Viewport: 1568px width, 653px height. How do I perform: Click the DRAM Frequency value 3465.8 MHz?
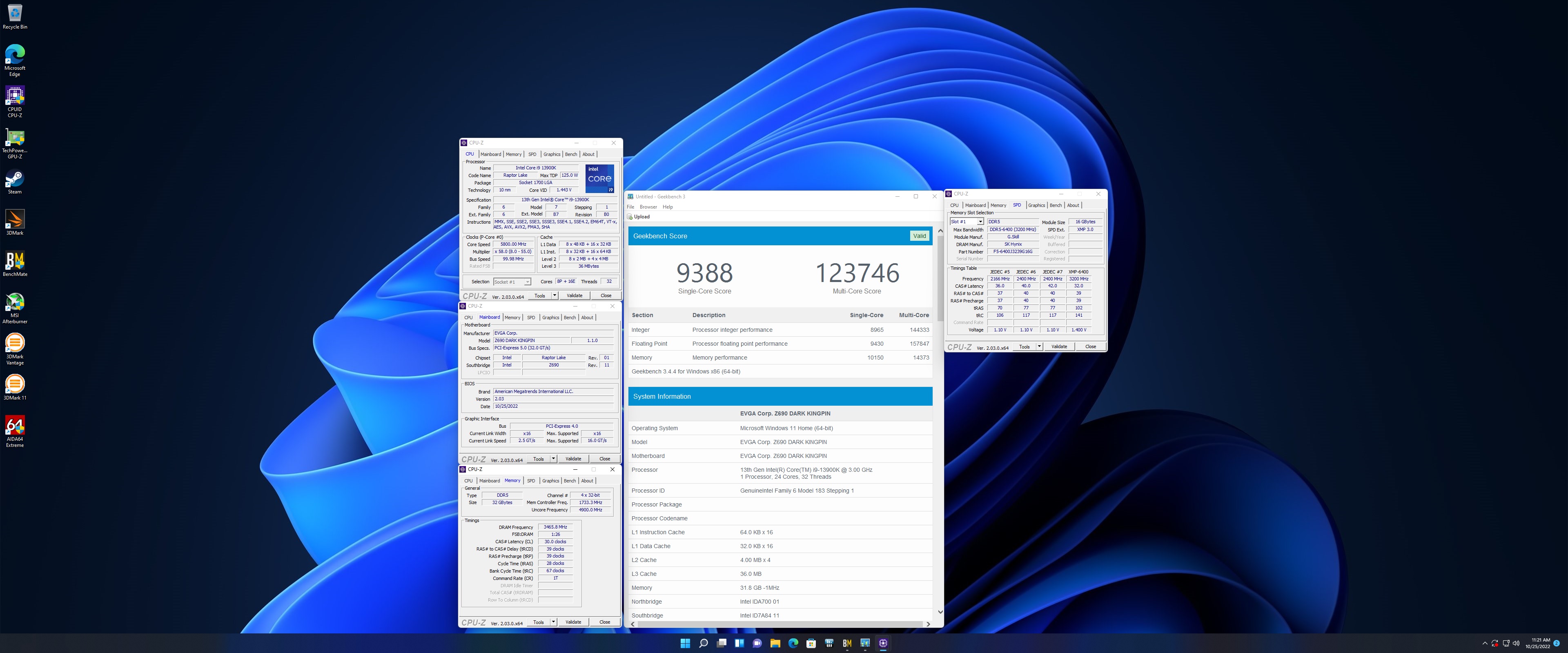555,527
